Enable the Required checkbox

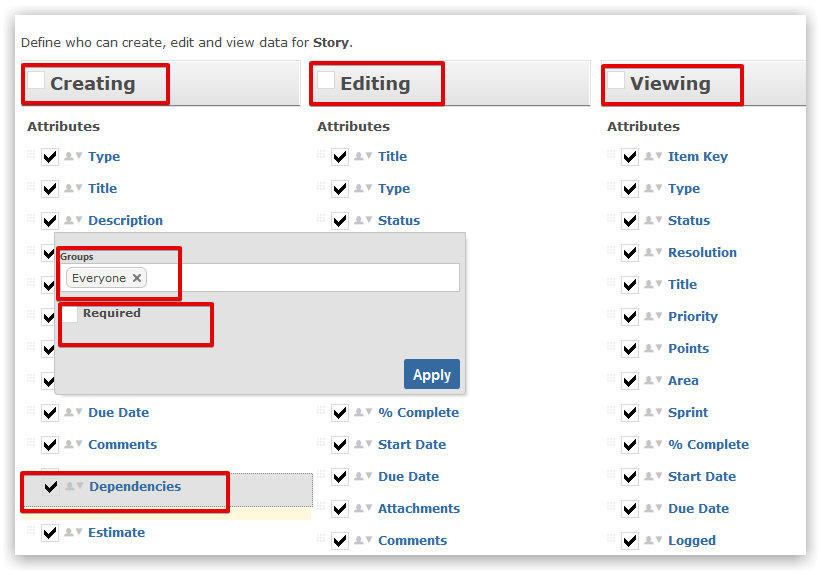[x=71, y=314]
